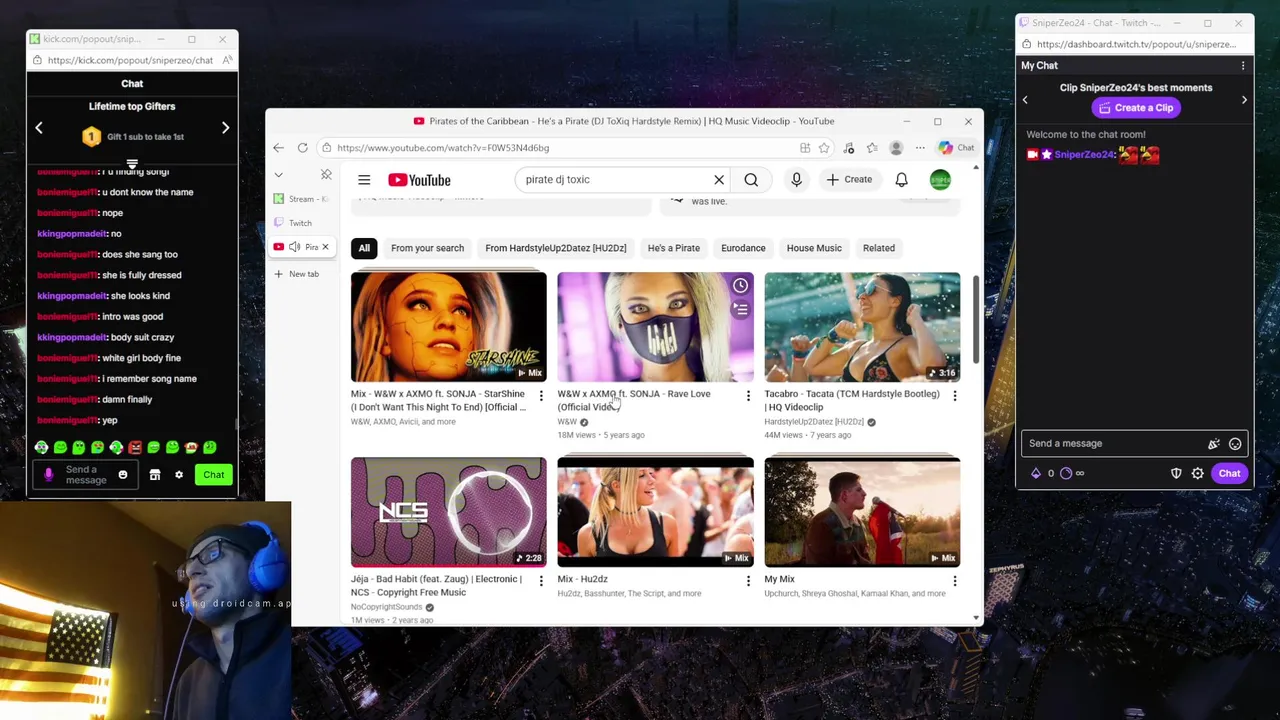Image resolution: width=1280 pixels, height=720 pixels.
Task: Send message with purple Twitch Chat button
Action: (1229, 474)
